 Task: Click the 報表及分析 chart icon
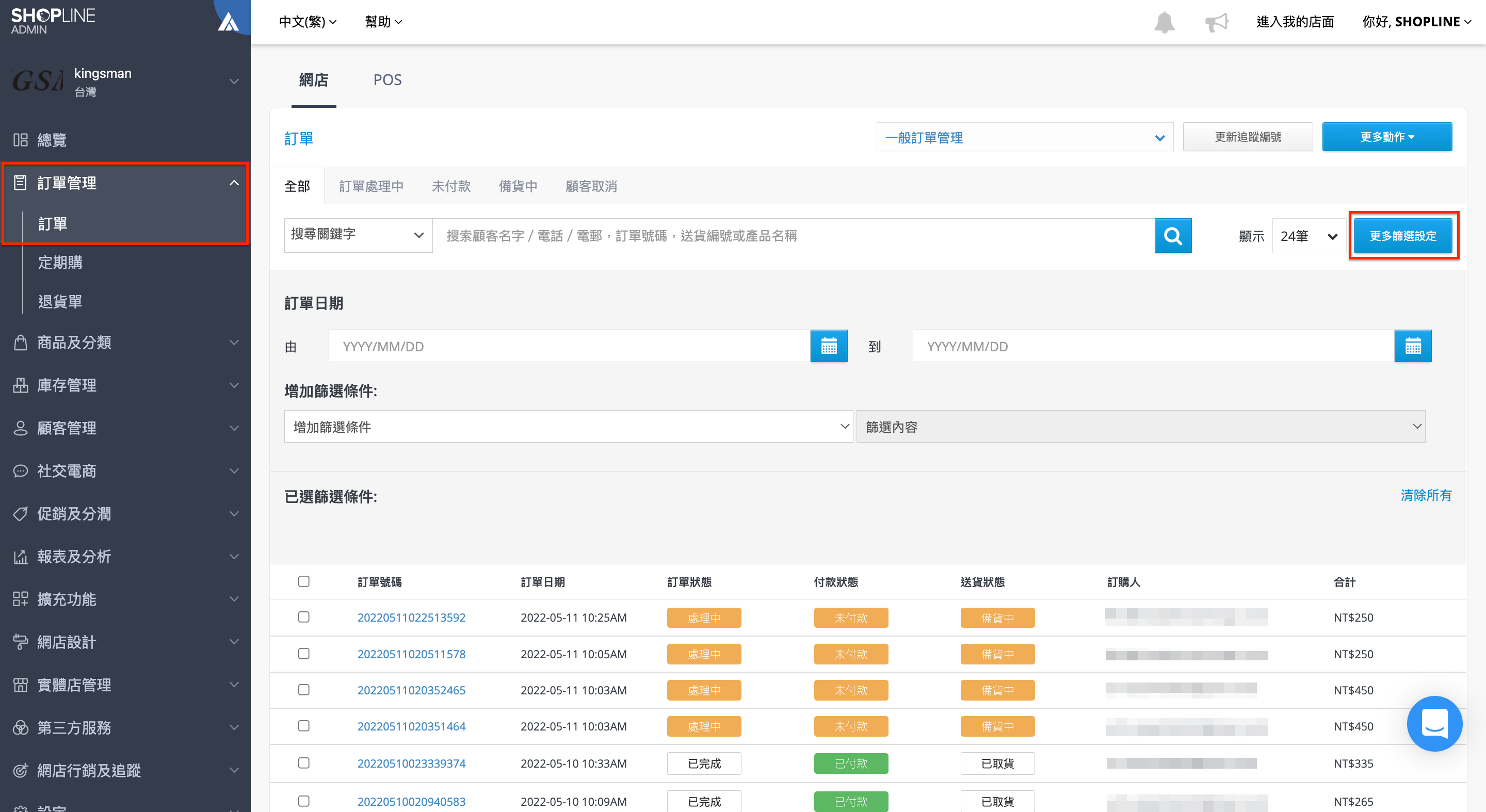click(20, 556)
